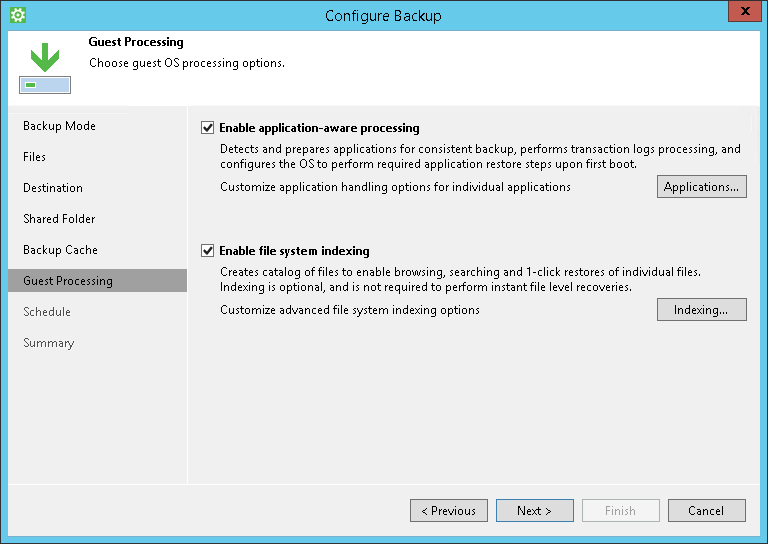Screen dimensions: 768x544
Task: Click the green gear icon in title bar
Action: click(17, 15)
